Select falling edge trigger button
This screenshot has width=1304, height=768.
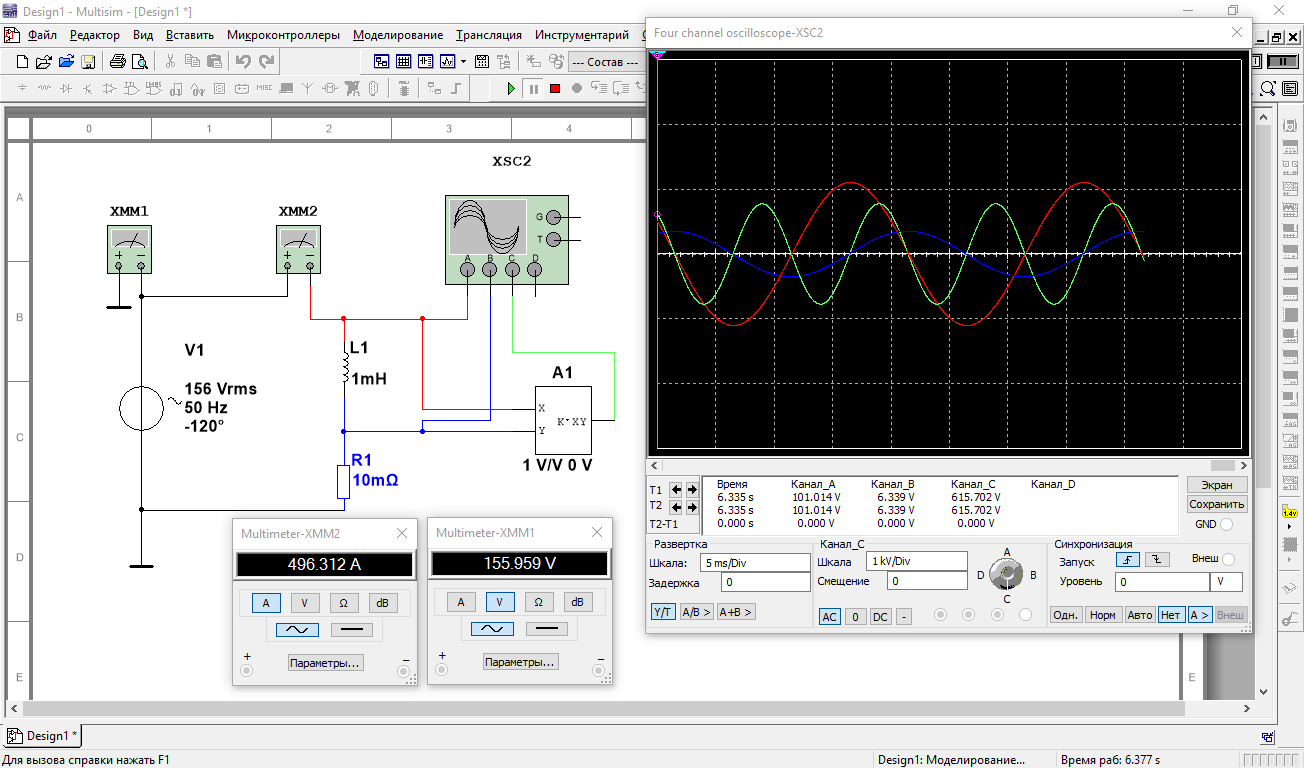tap(1157, 559)
